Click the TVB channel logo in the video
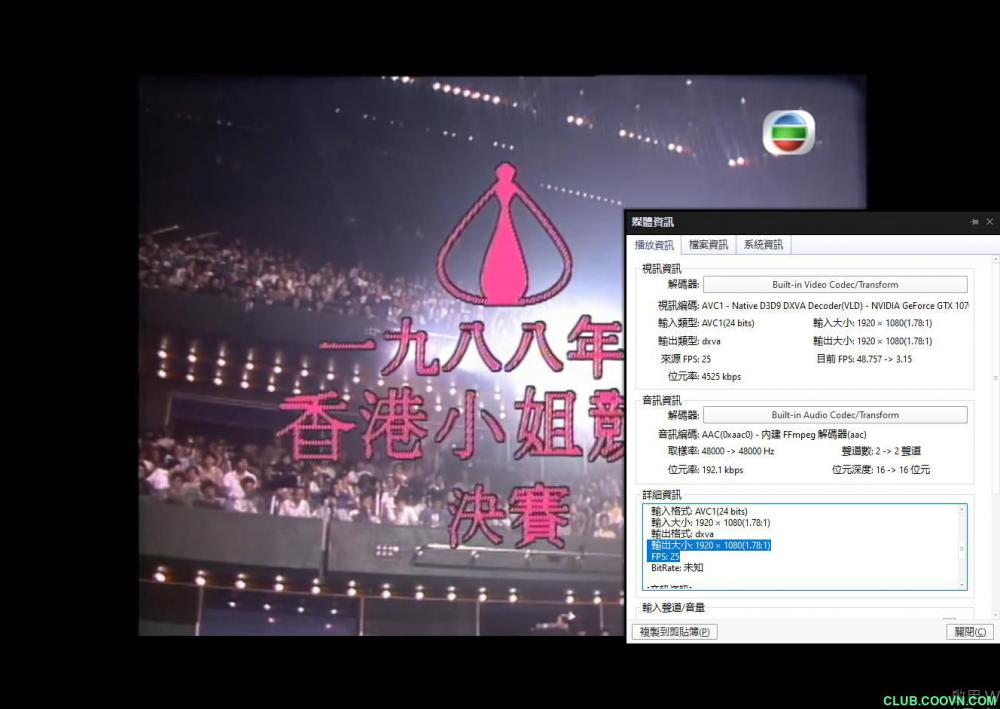 [x=789, y=133]
